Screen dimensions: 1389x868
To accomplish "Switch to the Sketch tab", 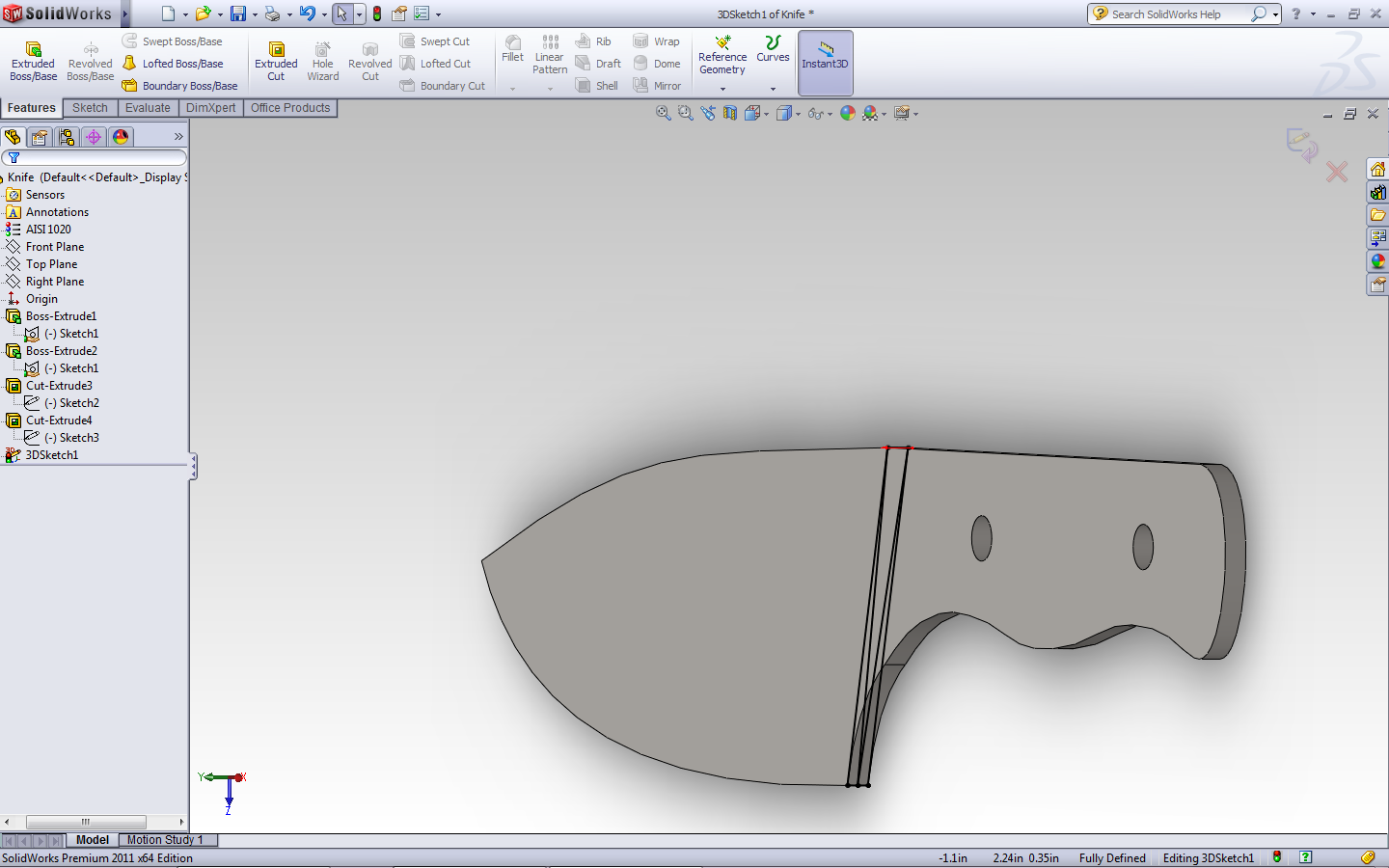I will click(x=90, y=108).
